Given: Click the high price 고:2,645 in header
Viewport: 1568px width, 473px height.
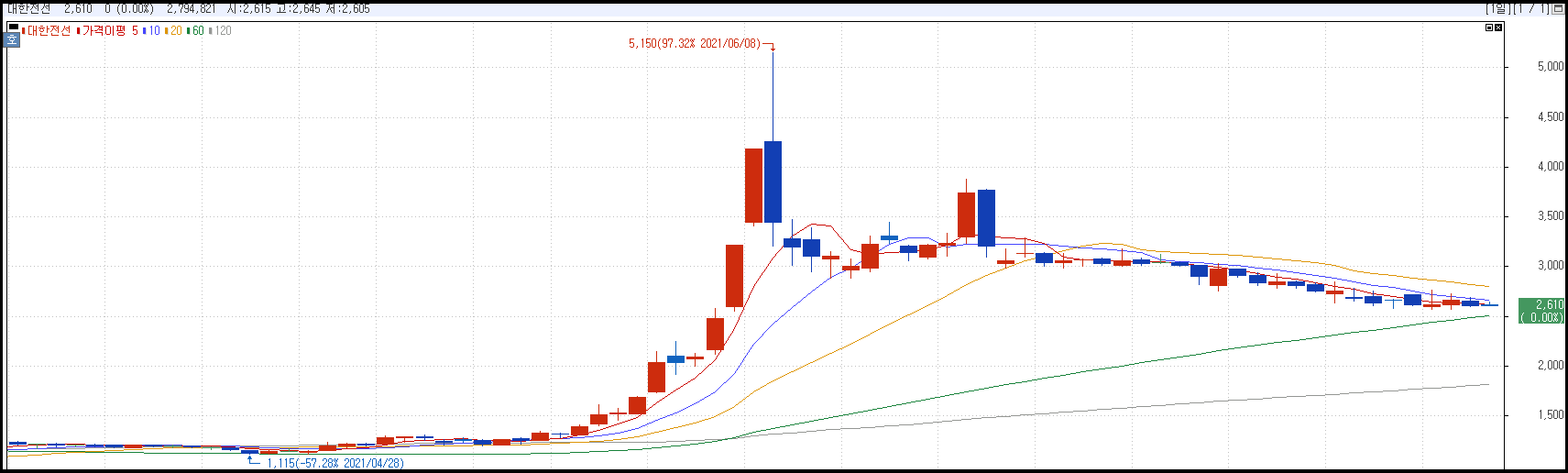Looking at the screenshot, I should click(x=299, y=8).
